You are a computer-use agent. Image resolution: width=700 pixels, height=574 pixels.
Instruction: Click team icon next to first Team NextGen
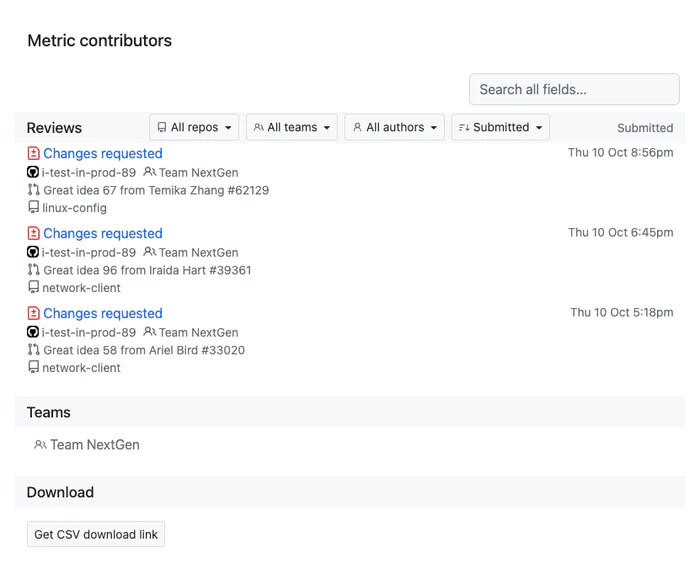tap(150, 172)
